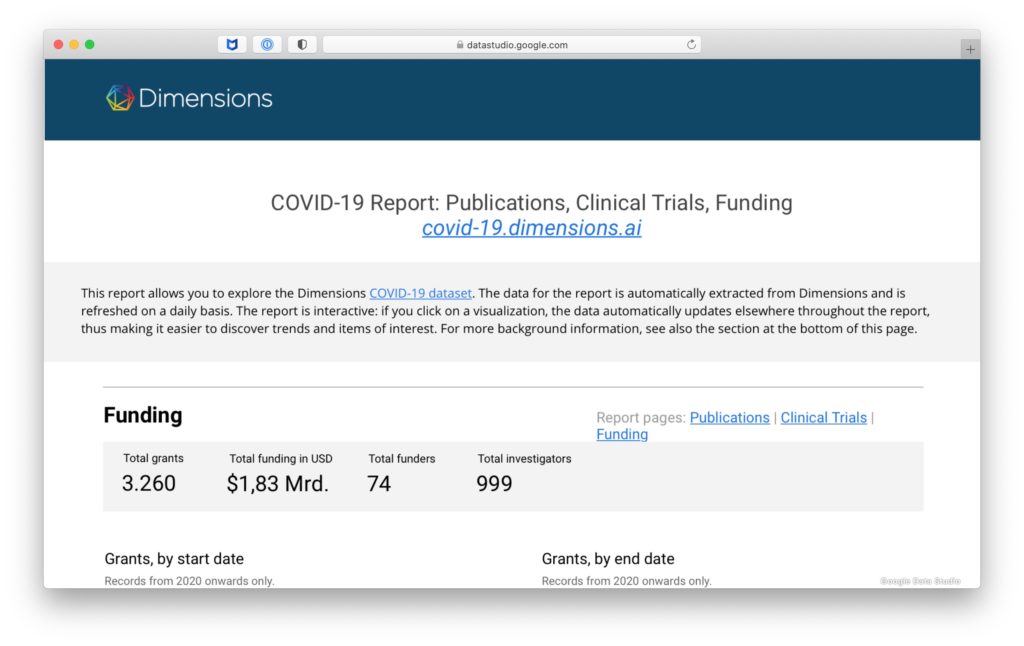This screenshot has width=1024, height=646.
Task: Open a new tab with the plus button
Action: pyautogui.click(x=970, y=49)
